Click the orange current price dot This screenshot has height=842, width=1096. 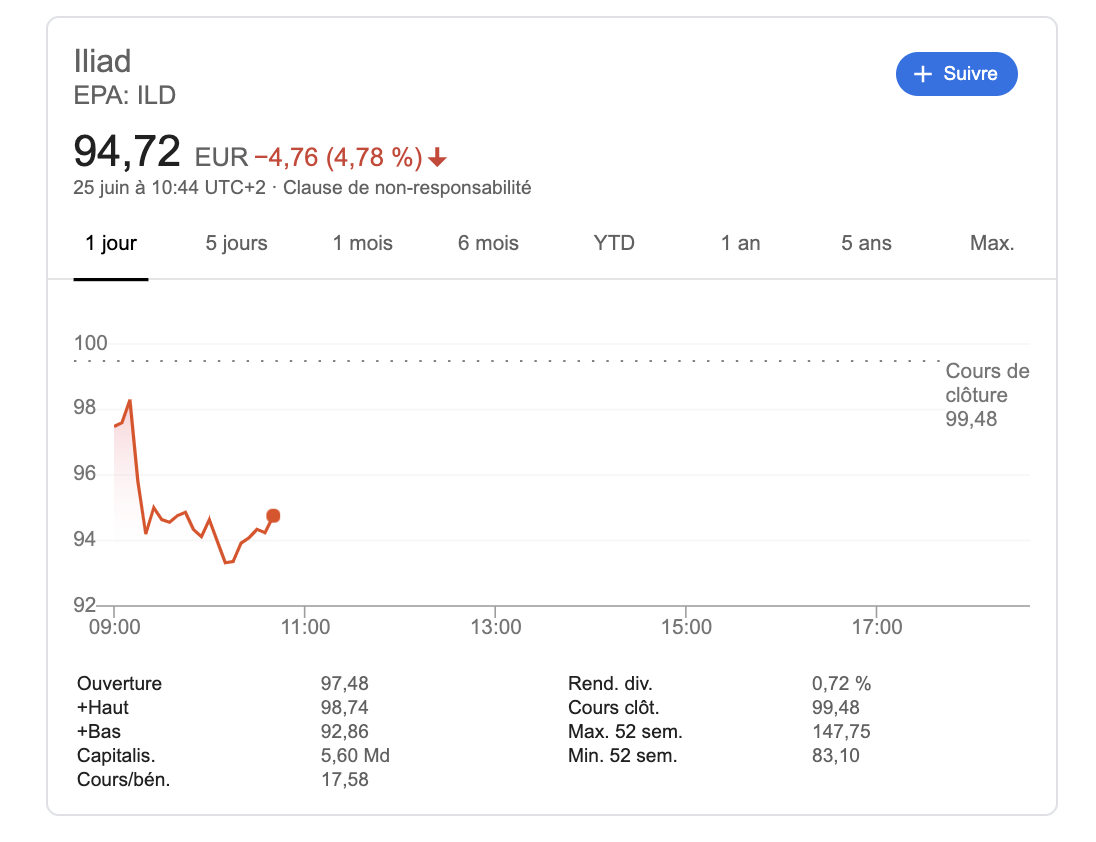point(273,516)
